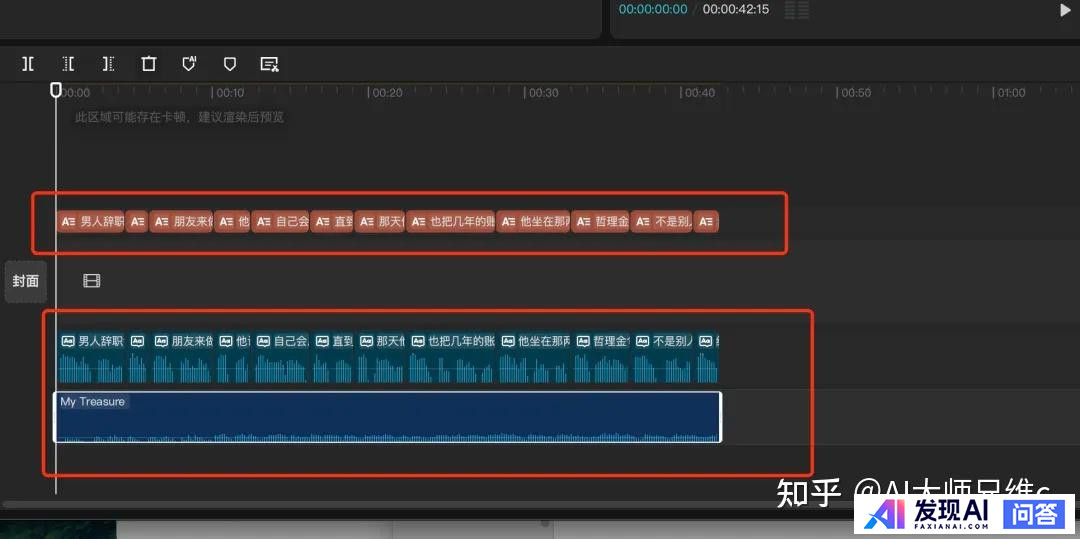Open the 封面 cover button
The width and height of the screenshot is (1080, 539).
click(26, 281)
